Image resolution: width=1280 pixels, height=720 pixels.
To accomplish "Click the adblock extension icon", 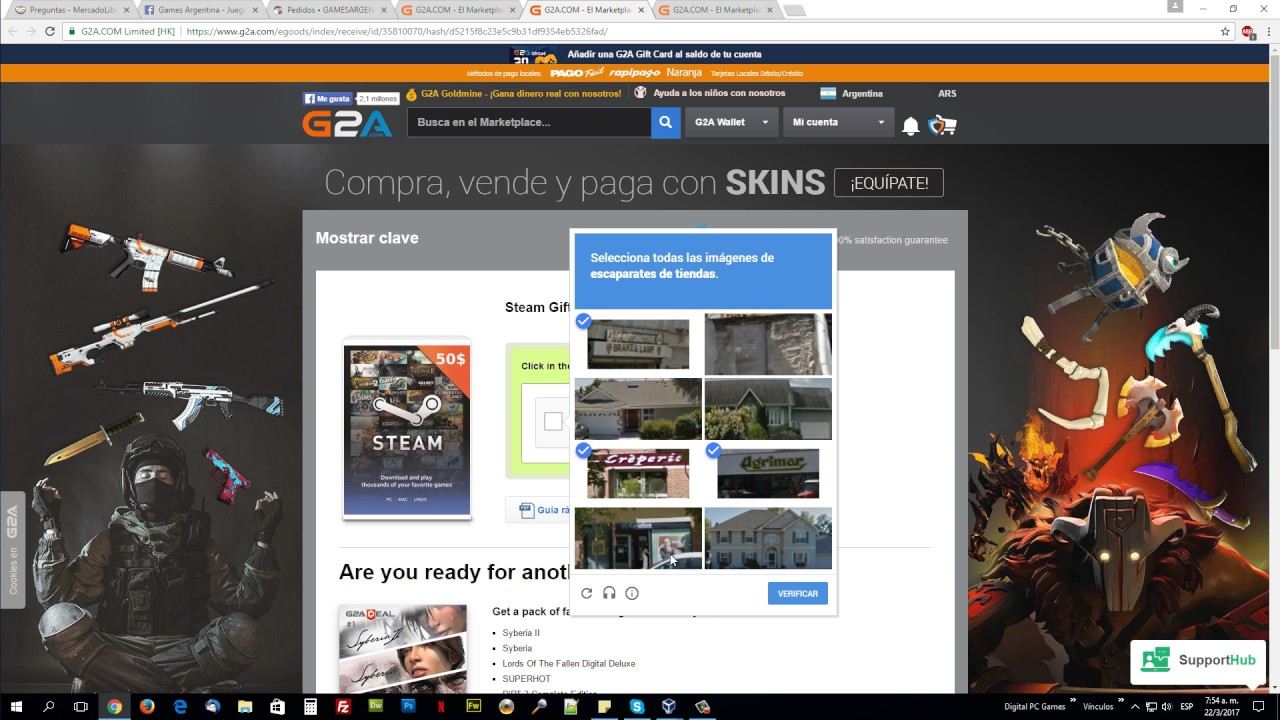I will (x=1248, y=31).
